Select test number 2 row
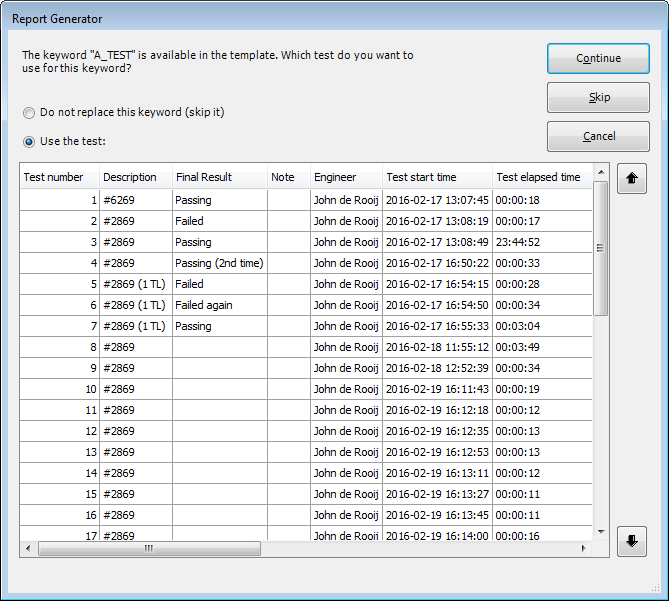Viewport: 669px width, 601px height. coord(306,221)
